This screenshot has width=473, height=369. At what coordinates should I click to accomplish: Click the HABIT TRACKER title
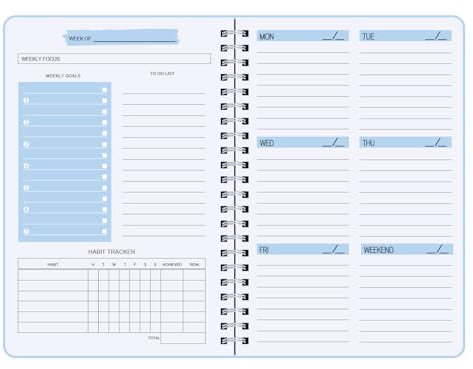tap(112, 252)
